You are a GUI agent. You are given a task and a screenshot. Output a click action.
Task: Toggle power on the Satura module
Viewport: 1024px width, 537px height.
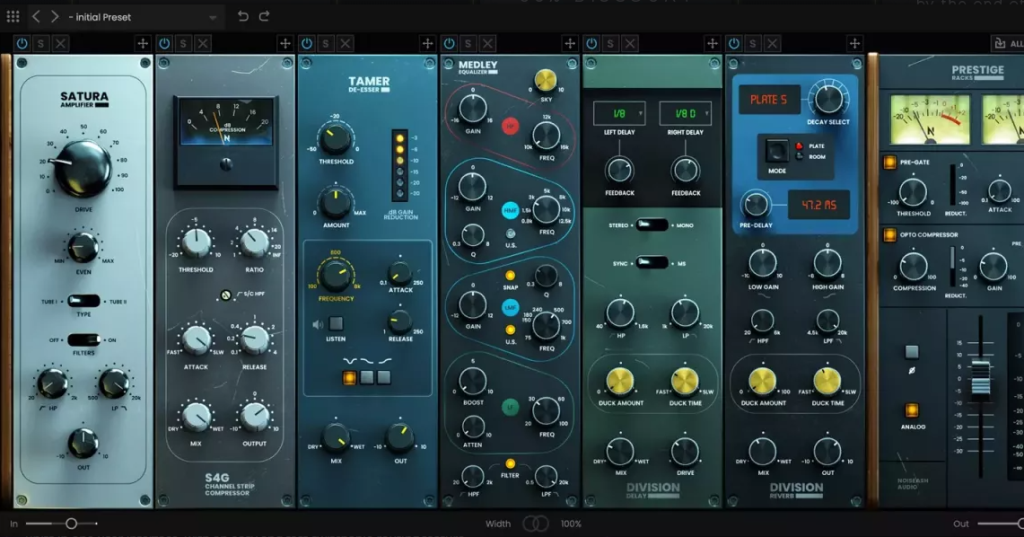[22, 44]
